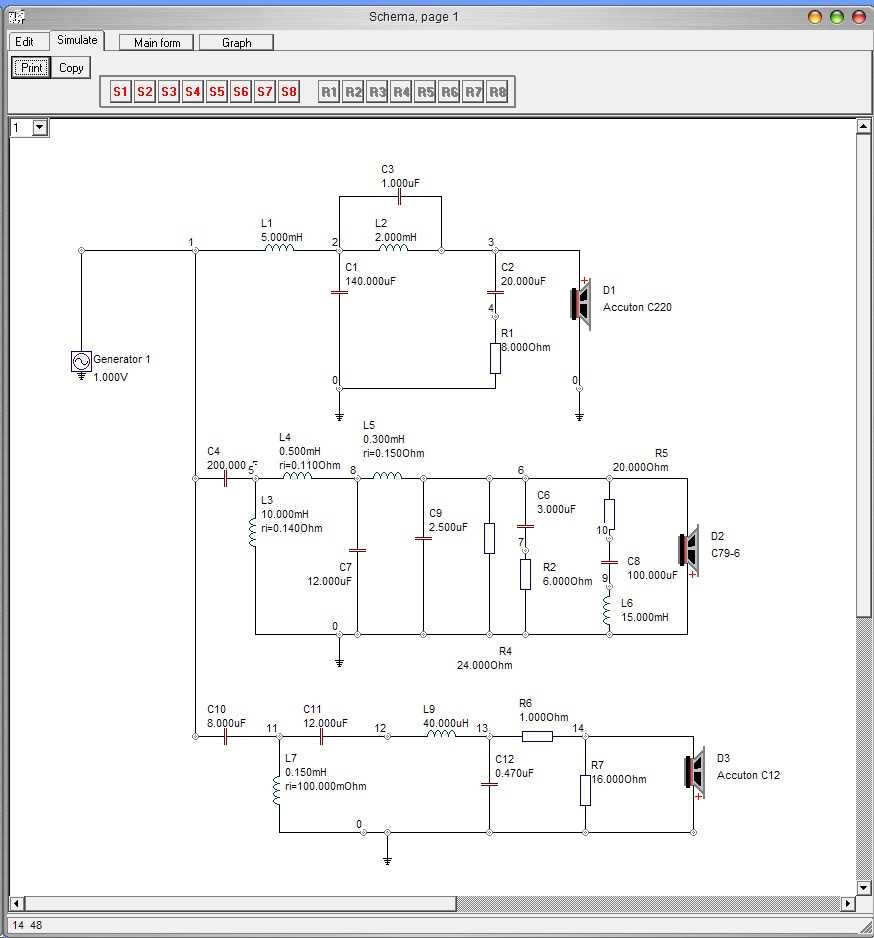Toggle the S1 switch button
This screenshot has height=938, width=874.
click(x=120, y=92)
